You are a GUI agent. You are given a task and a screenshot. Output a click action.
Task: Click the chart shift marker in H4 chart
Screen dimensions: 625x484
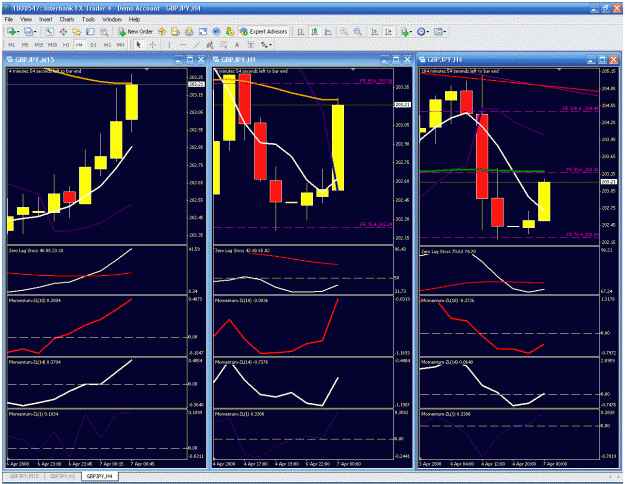pyautogui.click(x=559, y=70)
